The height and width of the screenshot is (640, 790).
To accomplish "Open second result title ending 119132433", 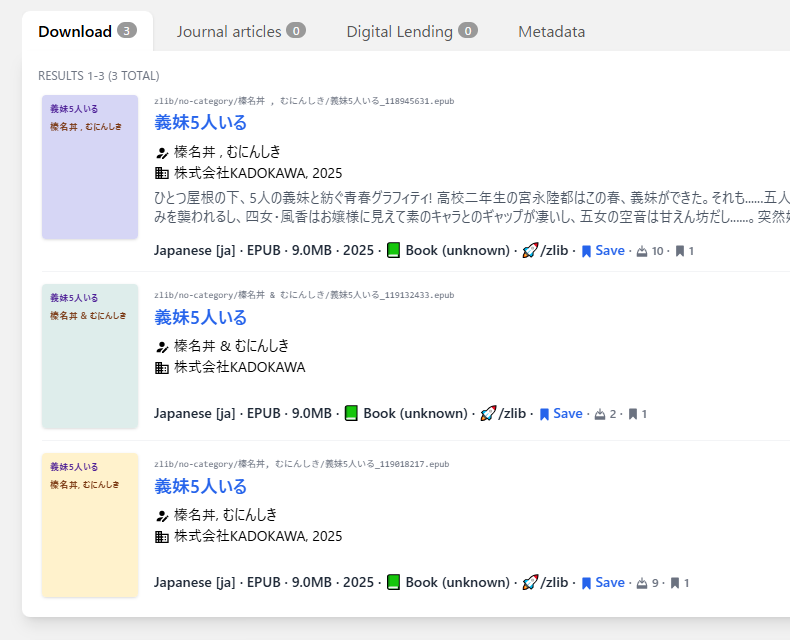I will pyautogui.click(x=201, y=317).
